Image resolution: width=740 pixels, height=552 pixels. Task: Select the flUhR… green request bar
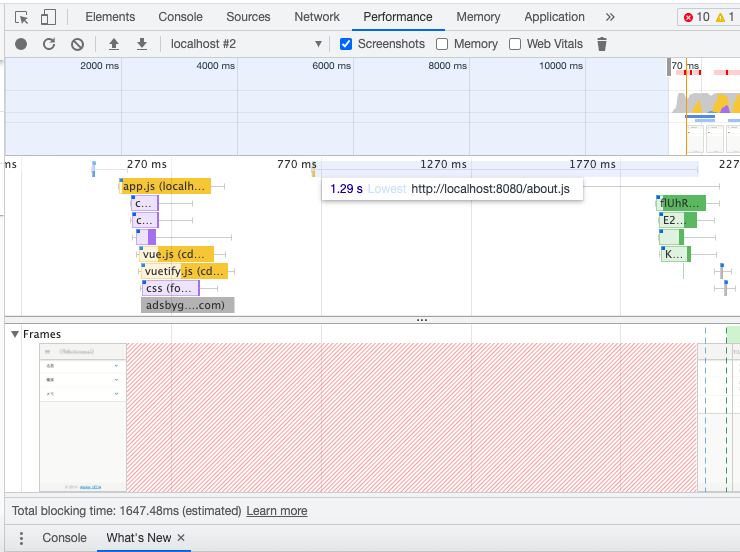(681, 203)
